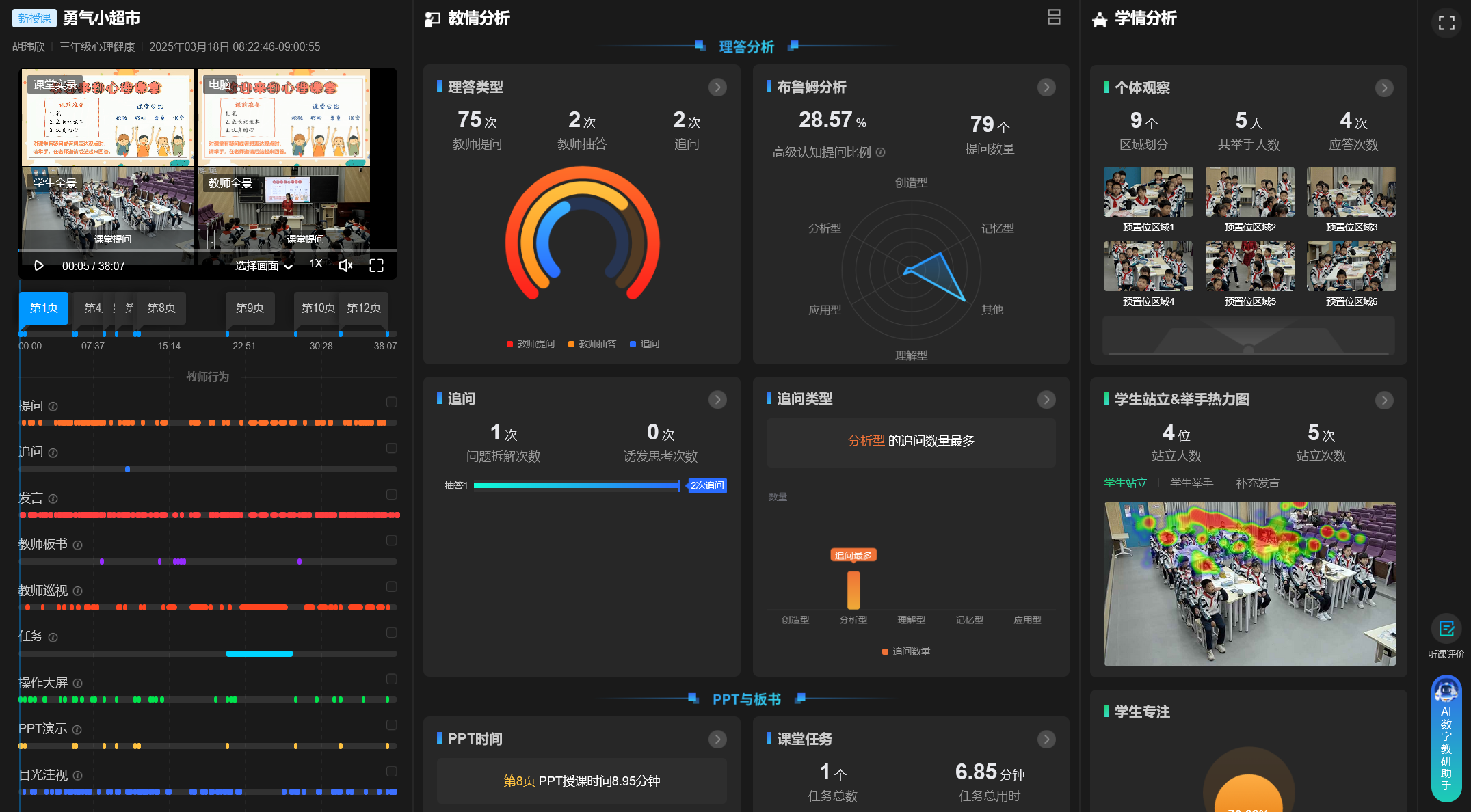Select the 第8页 slide tab
This screenshot has width=1471, height=812.
161,308
